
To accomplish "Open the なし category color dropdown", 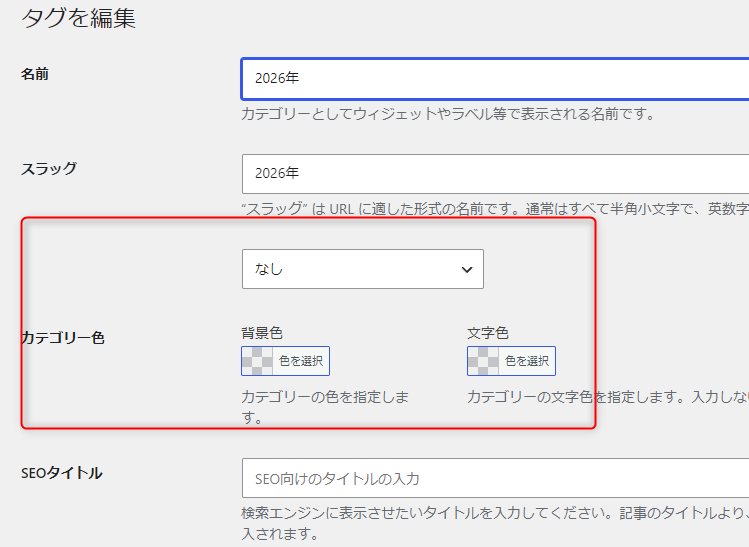I will (362, 269).
